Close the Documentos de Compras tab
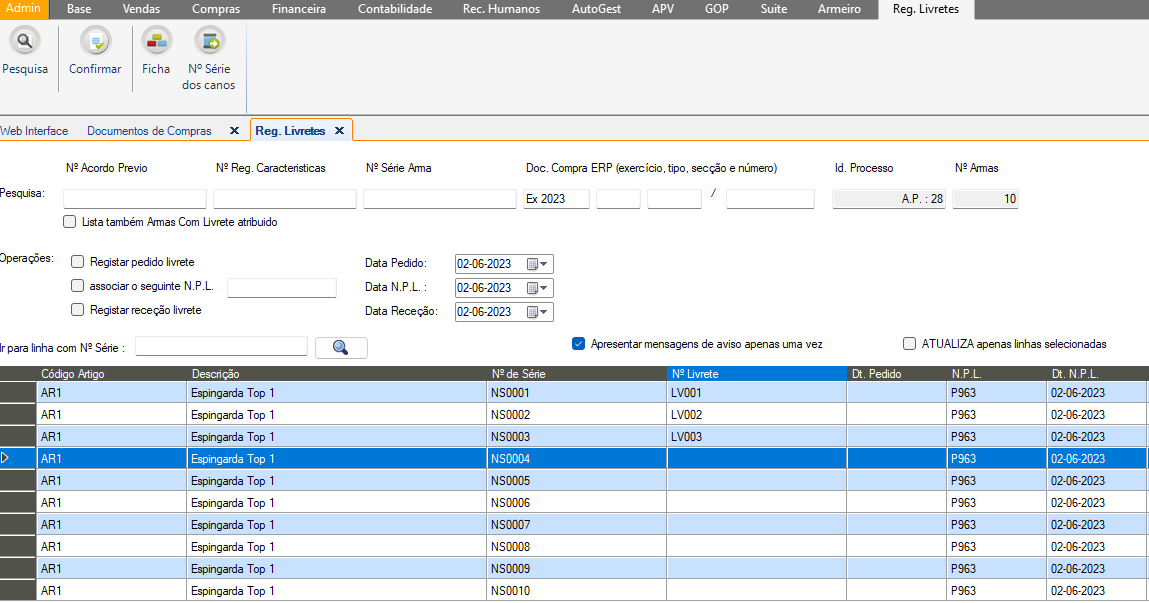 (234, 131)
